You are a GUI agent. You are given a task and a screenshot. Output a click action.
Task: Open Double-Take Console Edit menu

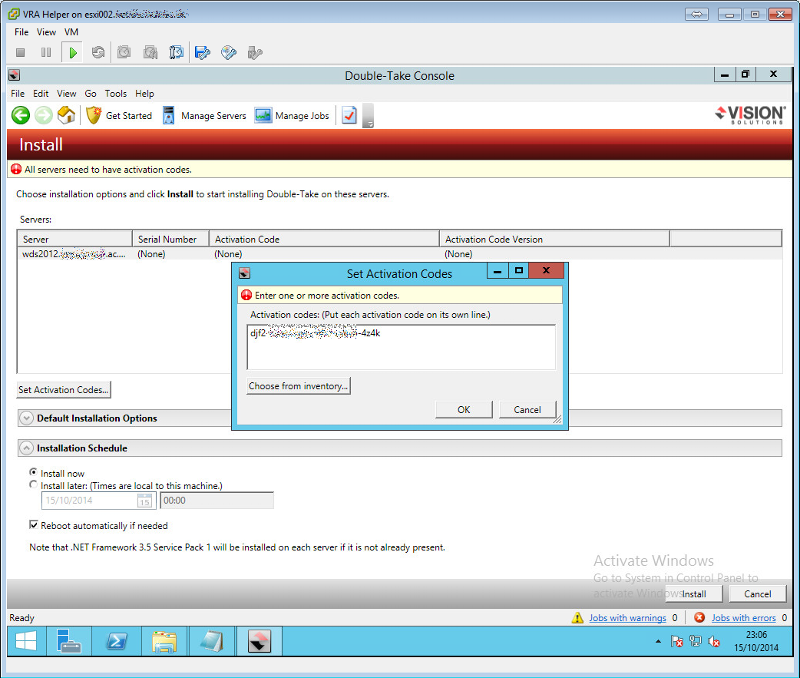[x=41, y=94]
